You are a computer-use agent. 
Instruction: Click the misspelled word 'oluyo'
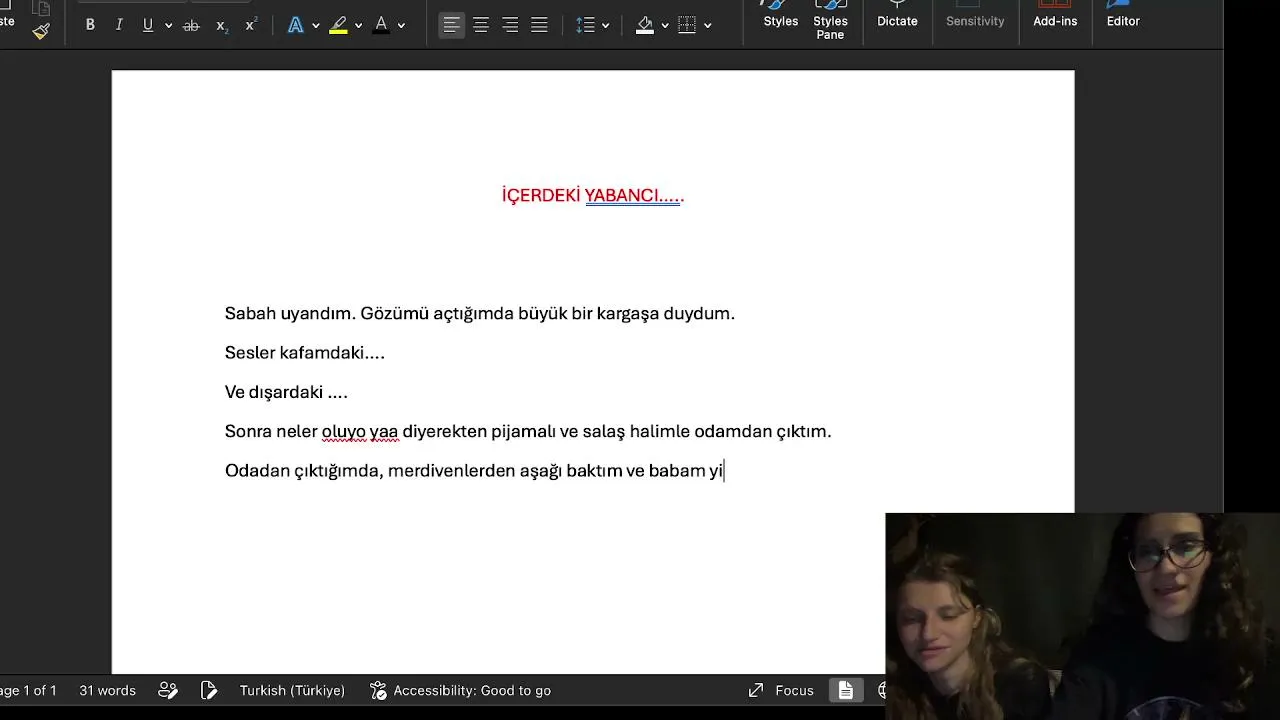(x=343, y=431)
